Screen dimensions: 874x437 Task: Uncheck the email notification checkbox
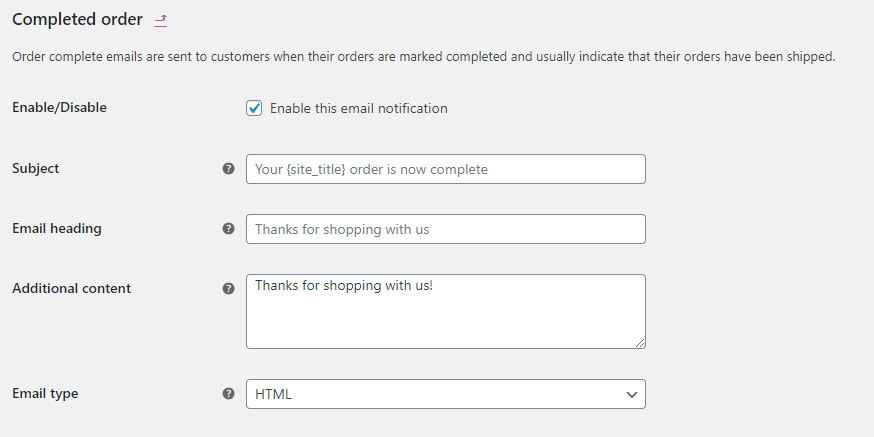pyautogui.click(x=254, y=108)
